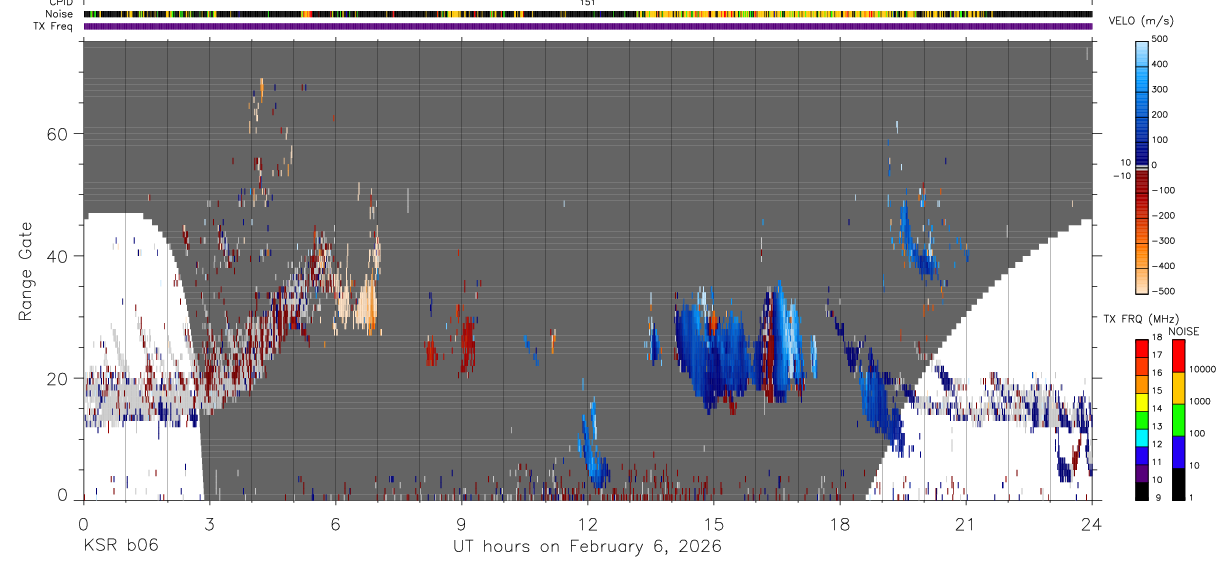Click the UT hours on February 6, 2026 title
Viewport: 1228px width, 567px height.
tap(588, 546)
